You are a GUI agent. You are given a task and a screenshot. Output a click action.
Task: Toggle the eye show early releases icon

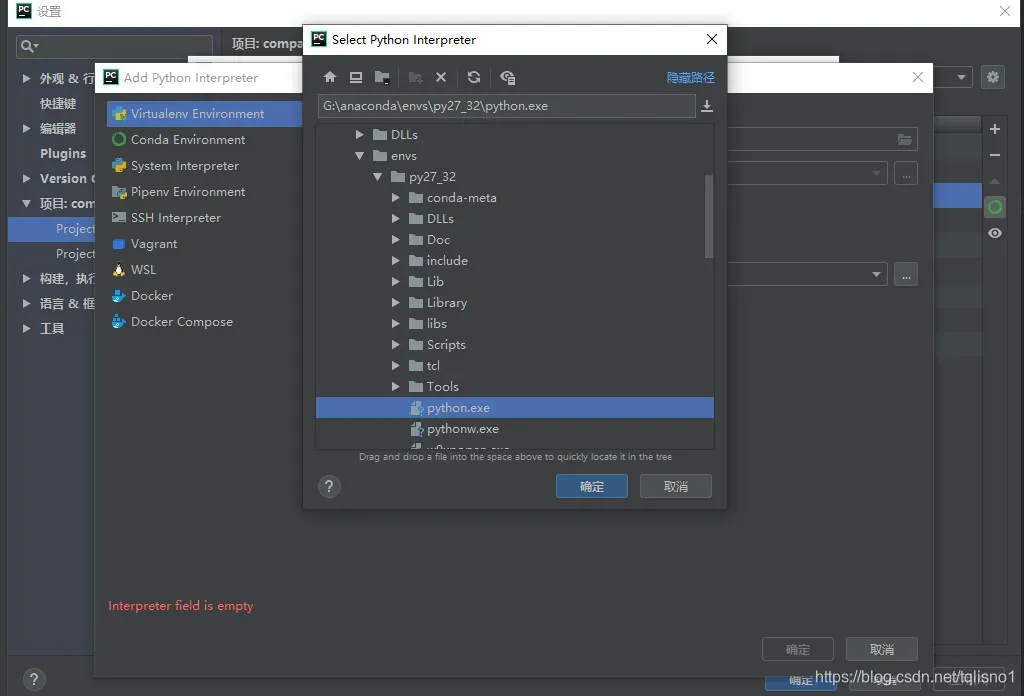[x=995, y=233]
